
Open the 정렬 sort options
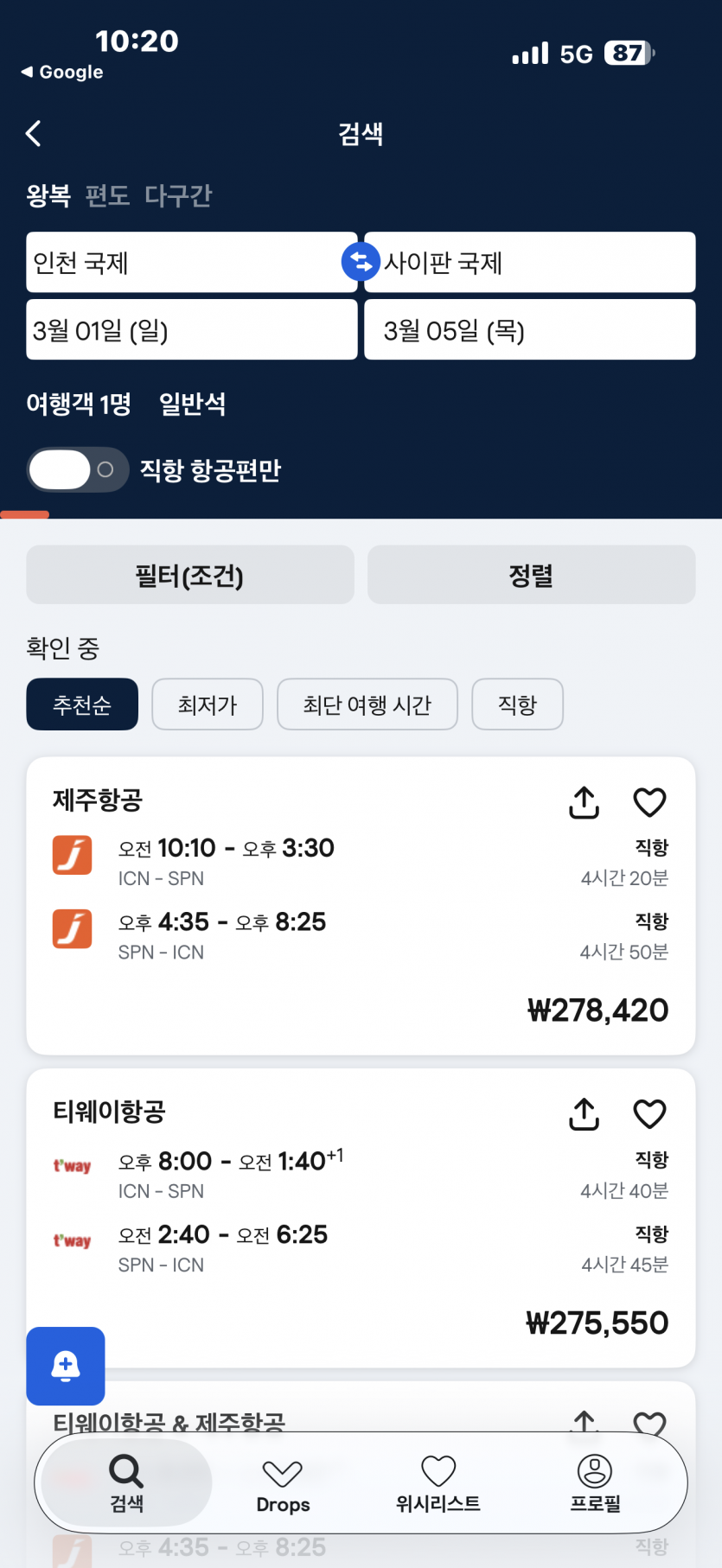[531, 575]
